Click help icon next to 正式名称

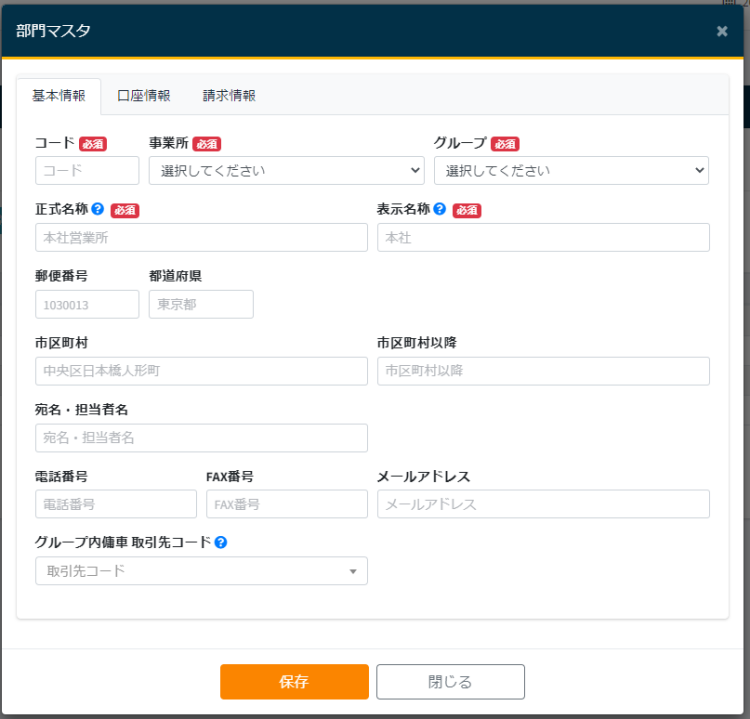coord(98,210)
